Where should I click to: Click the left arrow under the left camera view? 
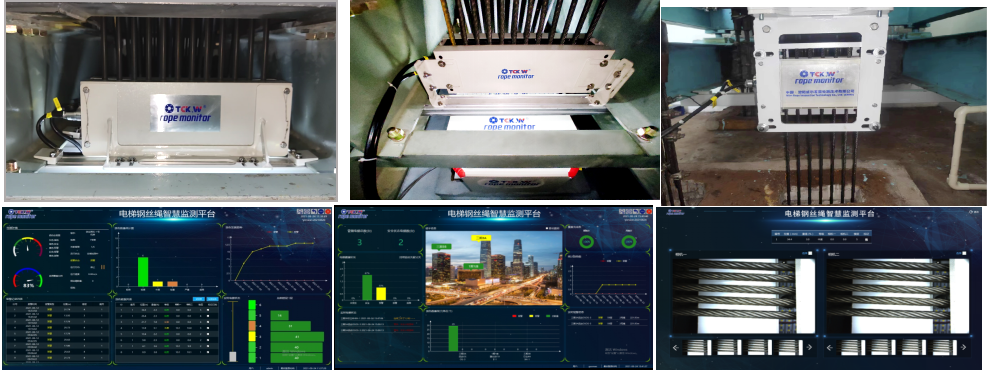675,347
